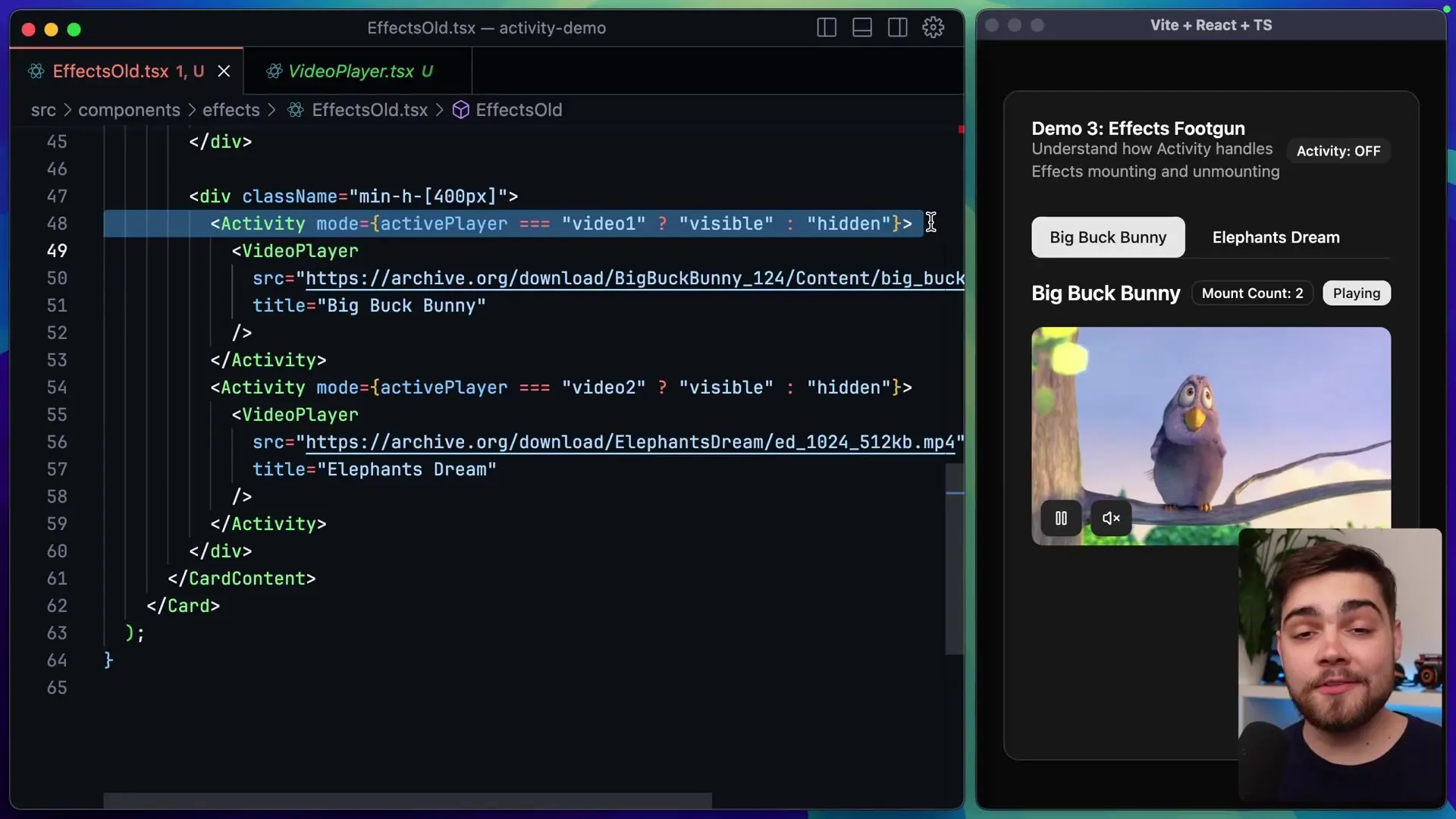Click the </Activity> tag on line 53
1456x819 pixels.
268,360
